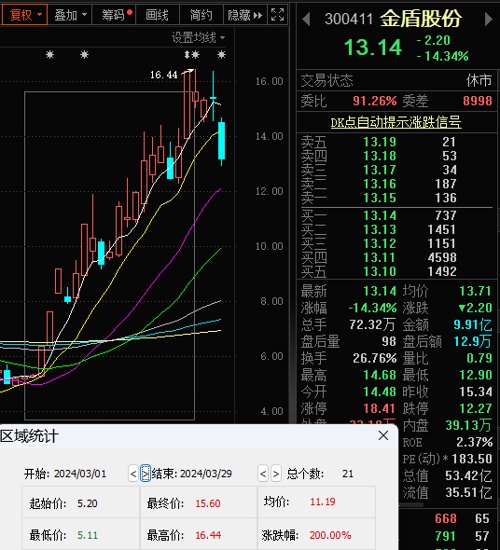The width and height of the screenshot is (500, 550).
Task: Click the 卖一 price 13.15
Action: [x=380, y=198]
